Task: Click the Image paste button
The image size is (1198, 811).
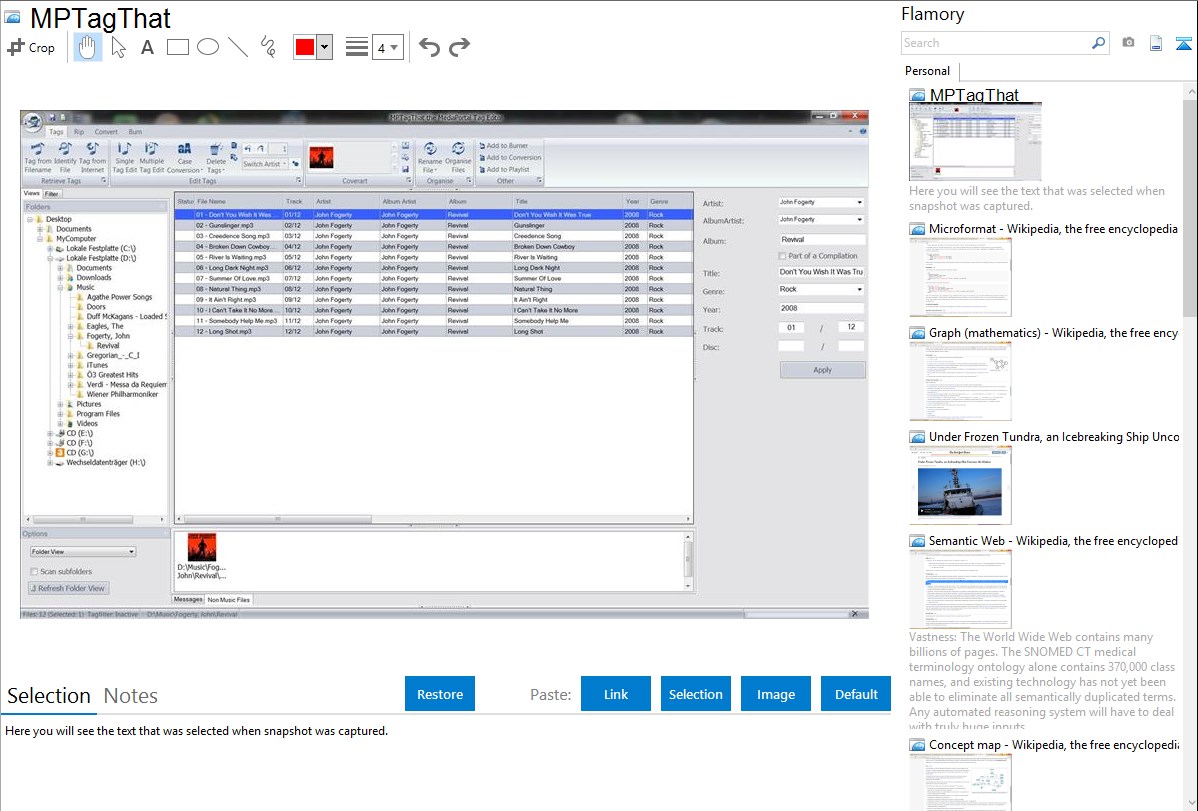Action: coord(775,694)
